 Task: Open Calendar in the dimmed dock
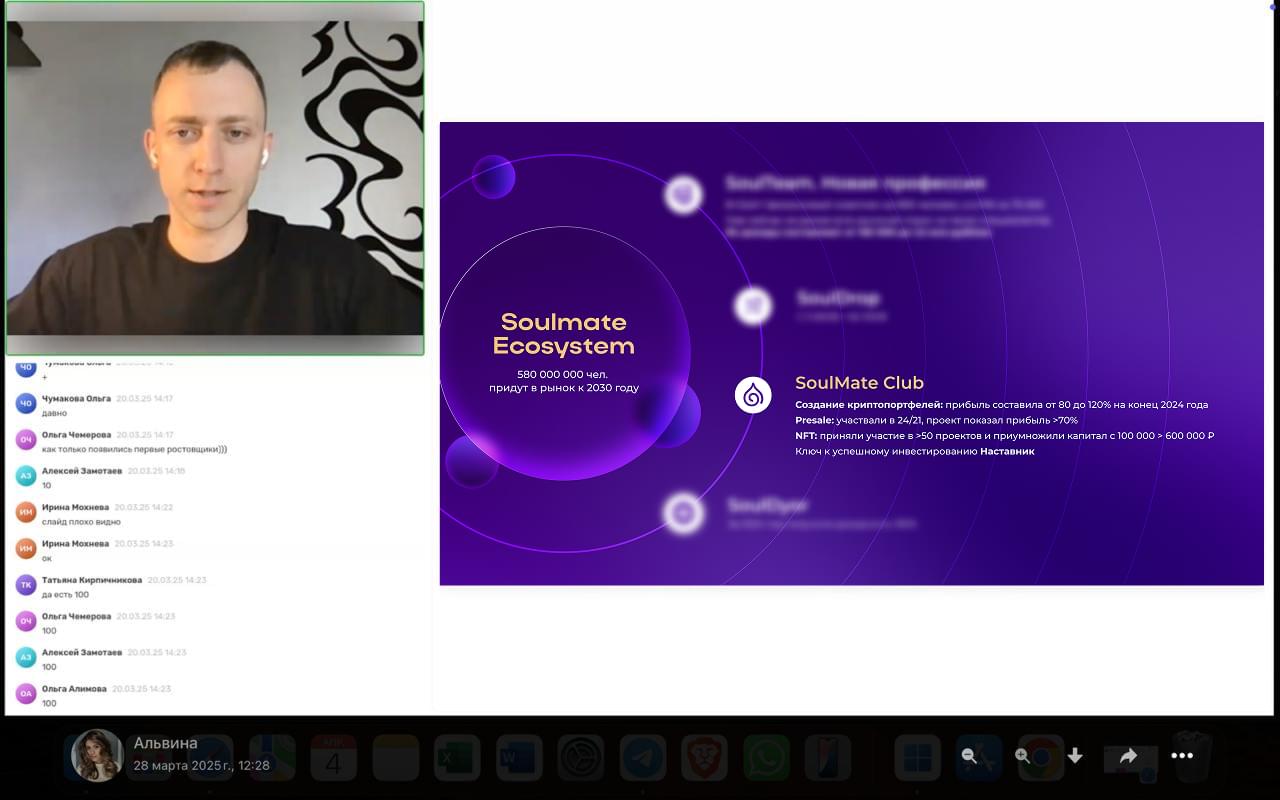tap(334, 757)
